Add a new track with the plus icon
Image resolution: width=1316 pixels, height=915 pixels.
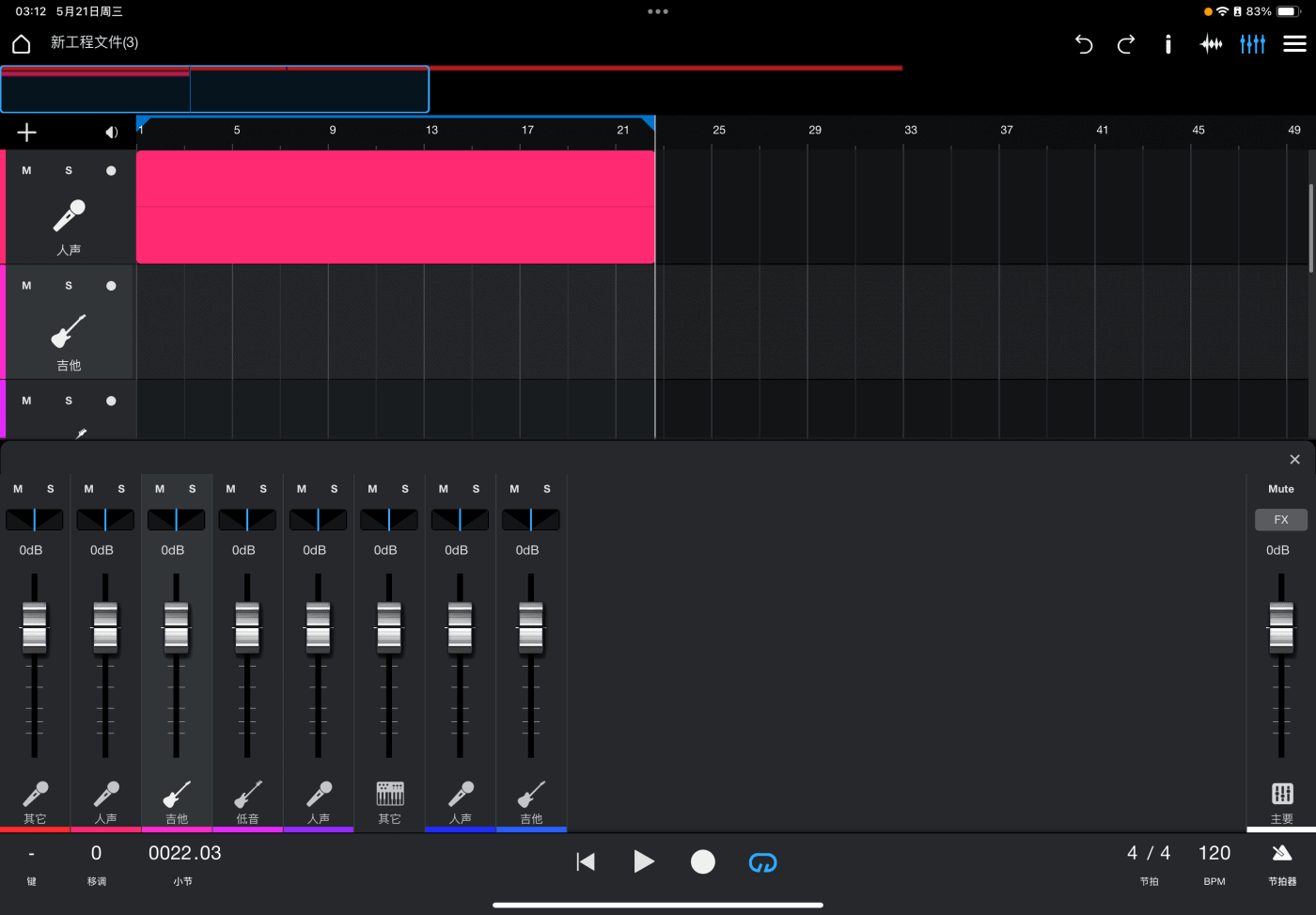coord(26,133)
